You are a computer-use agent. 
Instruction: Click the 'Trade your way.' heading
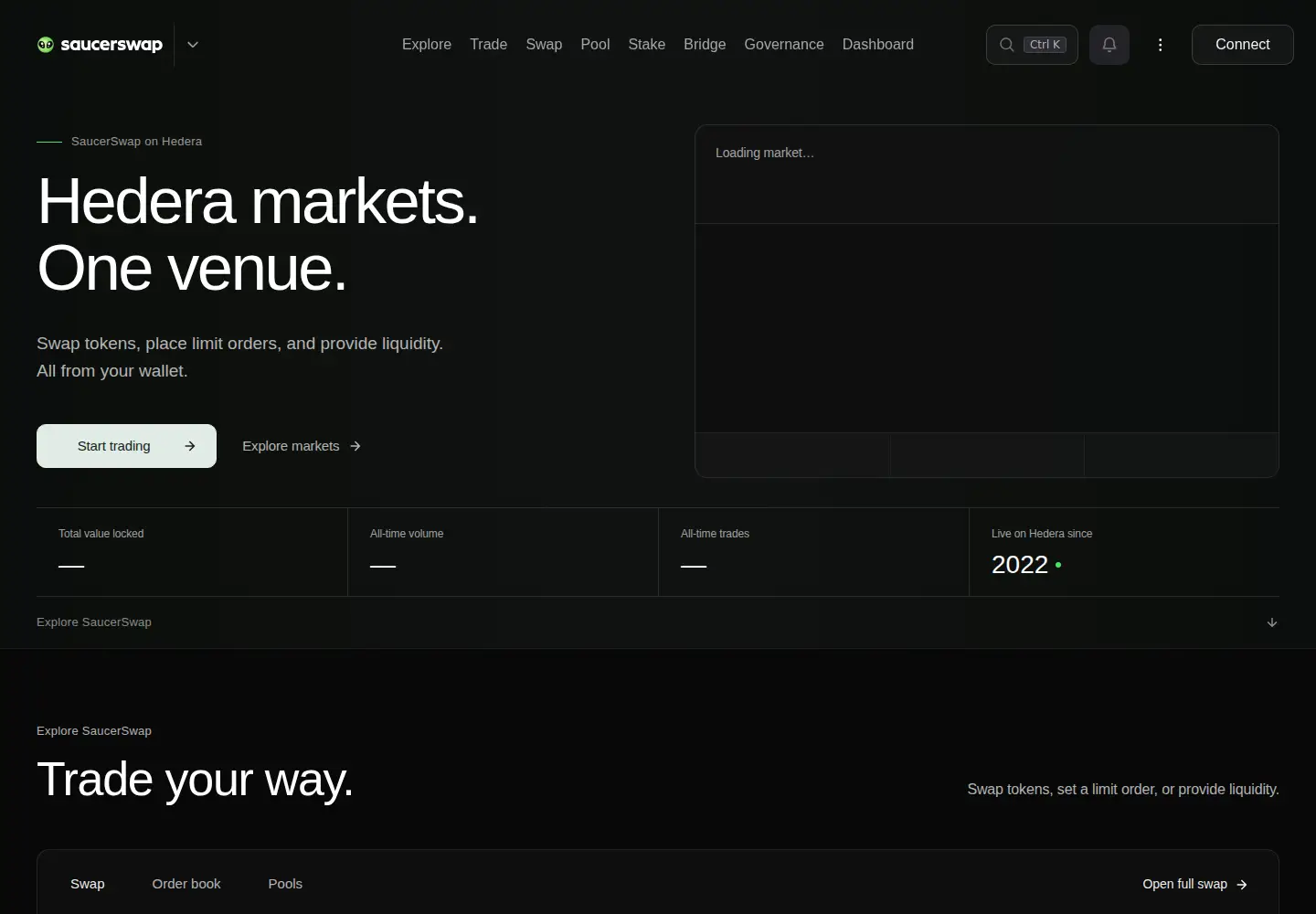click(195, 780)
